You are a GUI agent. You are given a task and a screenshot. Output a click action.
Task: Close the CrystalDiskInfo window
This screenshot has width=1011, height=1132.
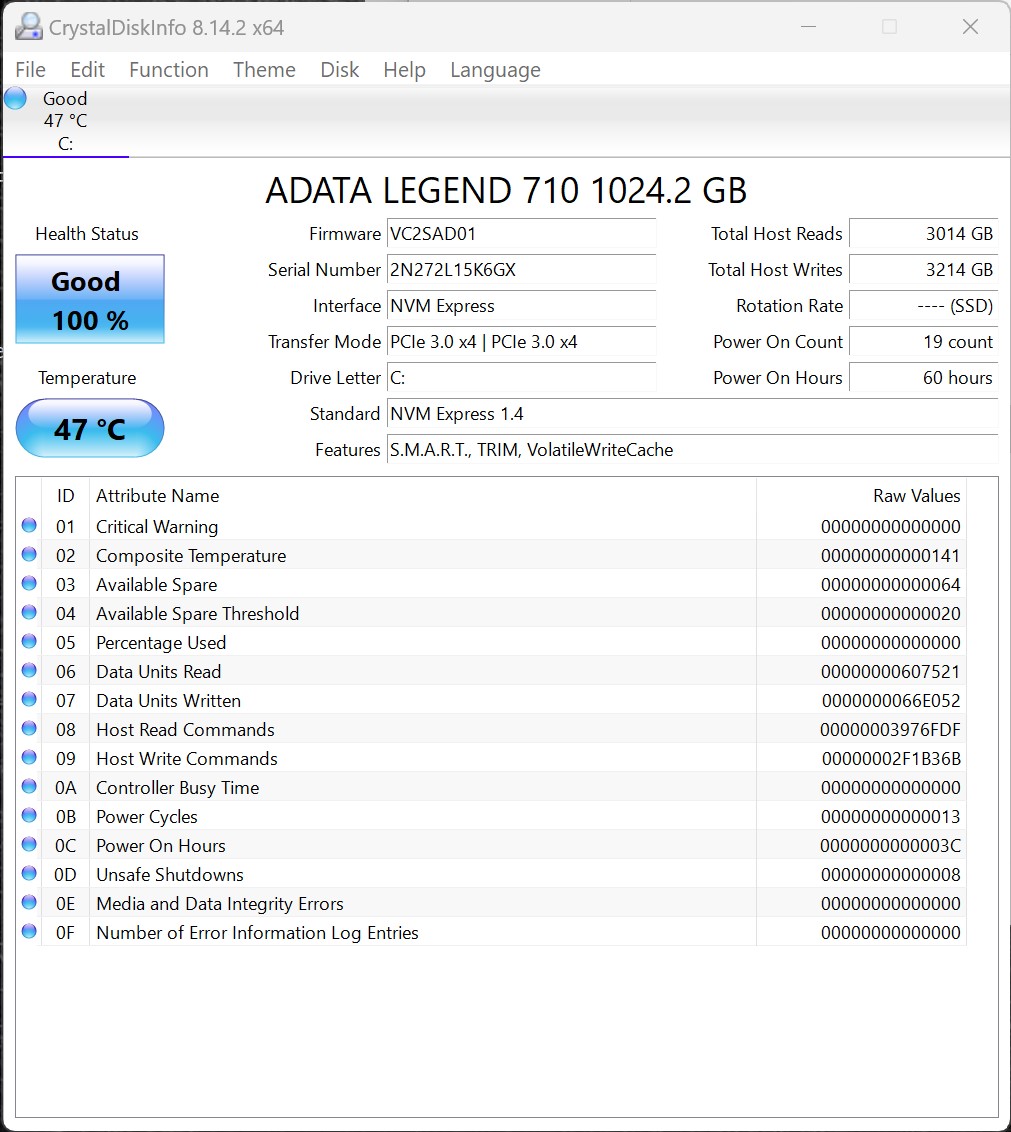click(x=971, y=27)
